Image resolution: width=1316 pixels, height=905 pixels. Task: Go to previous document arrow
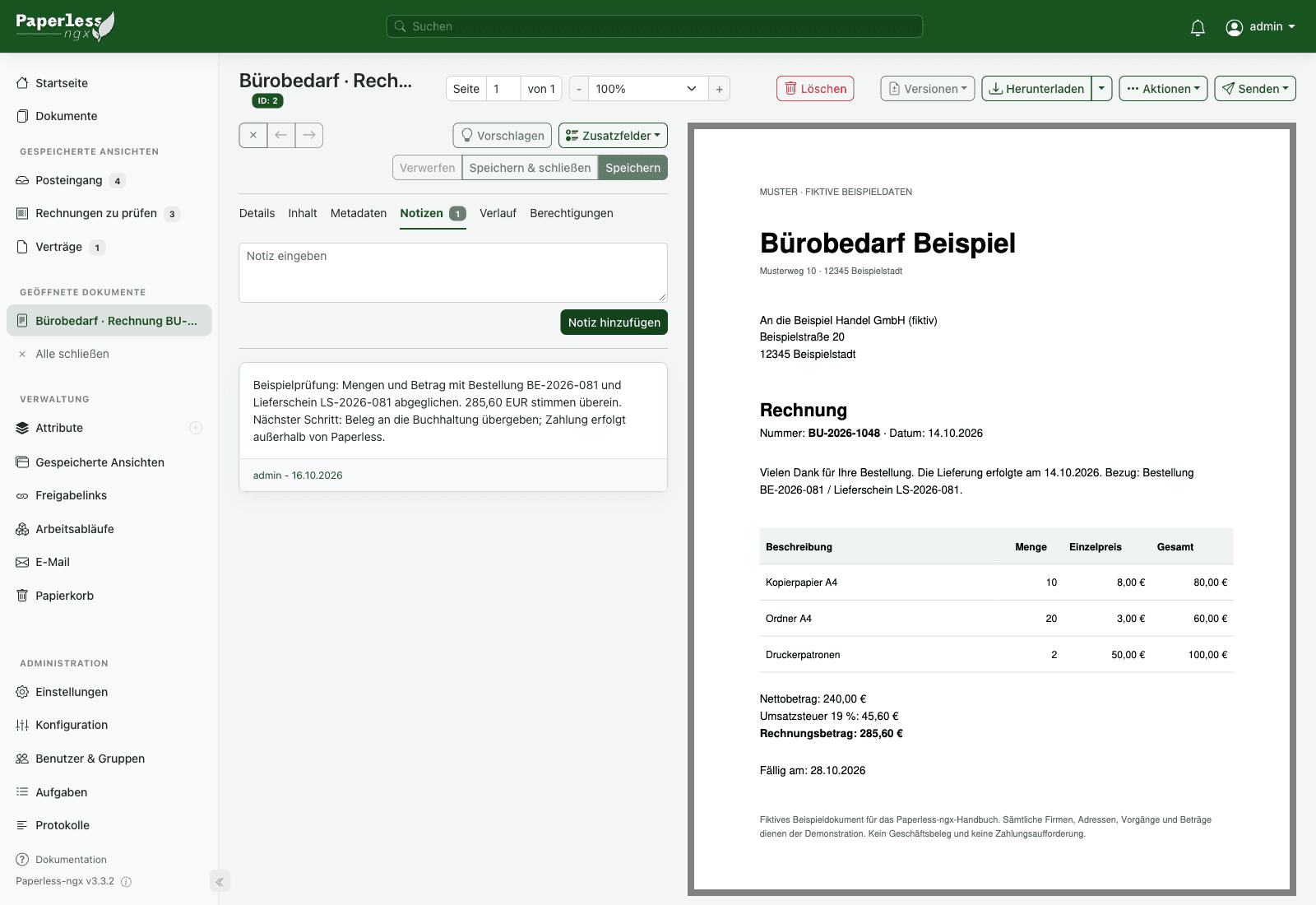[281, 135]
